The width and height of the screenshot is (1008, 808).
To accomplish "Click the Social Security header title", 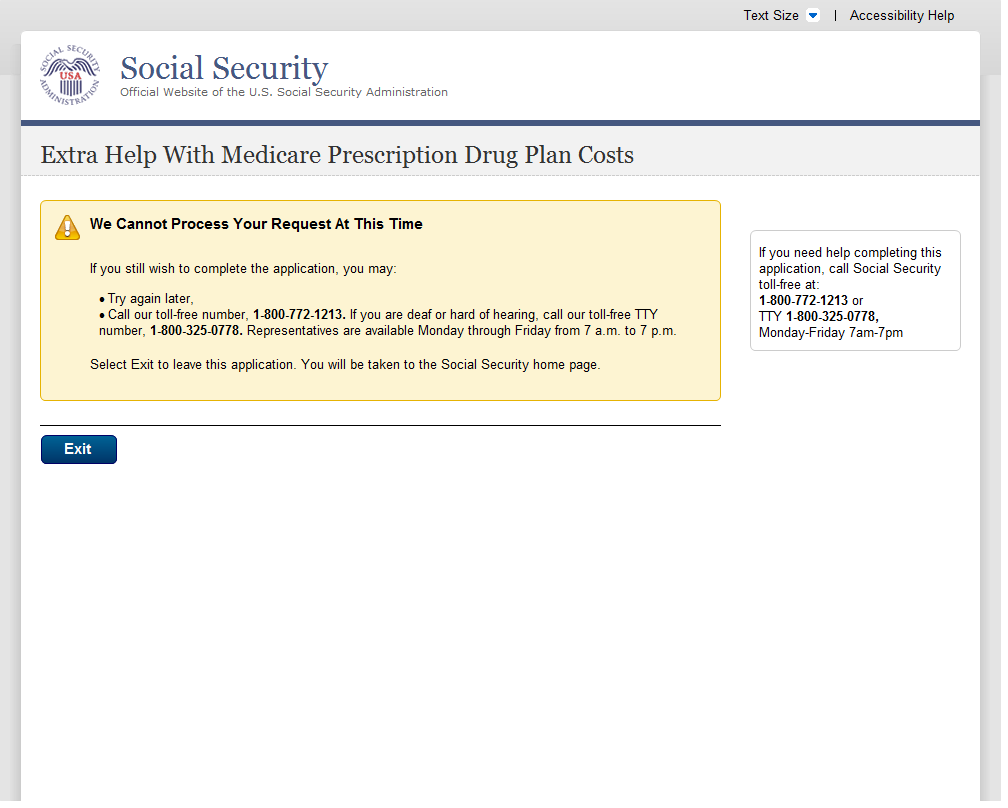I will pyautogui.click(x=224, y=68).
